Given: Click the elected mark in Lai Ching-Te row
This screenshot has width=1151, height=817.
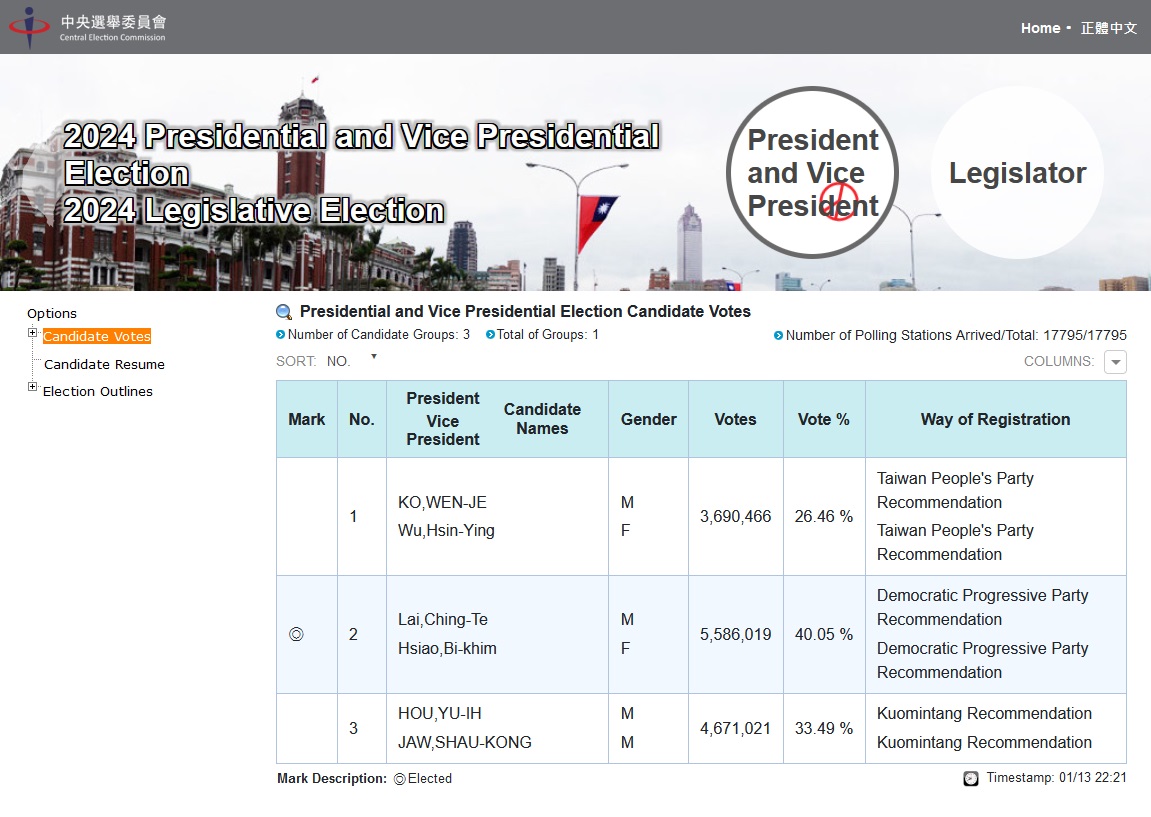Looking at the screenshot, I should tap(296, 635).
